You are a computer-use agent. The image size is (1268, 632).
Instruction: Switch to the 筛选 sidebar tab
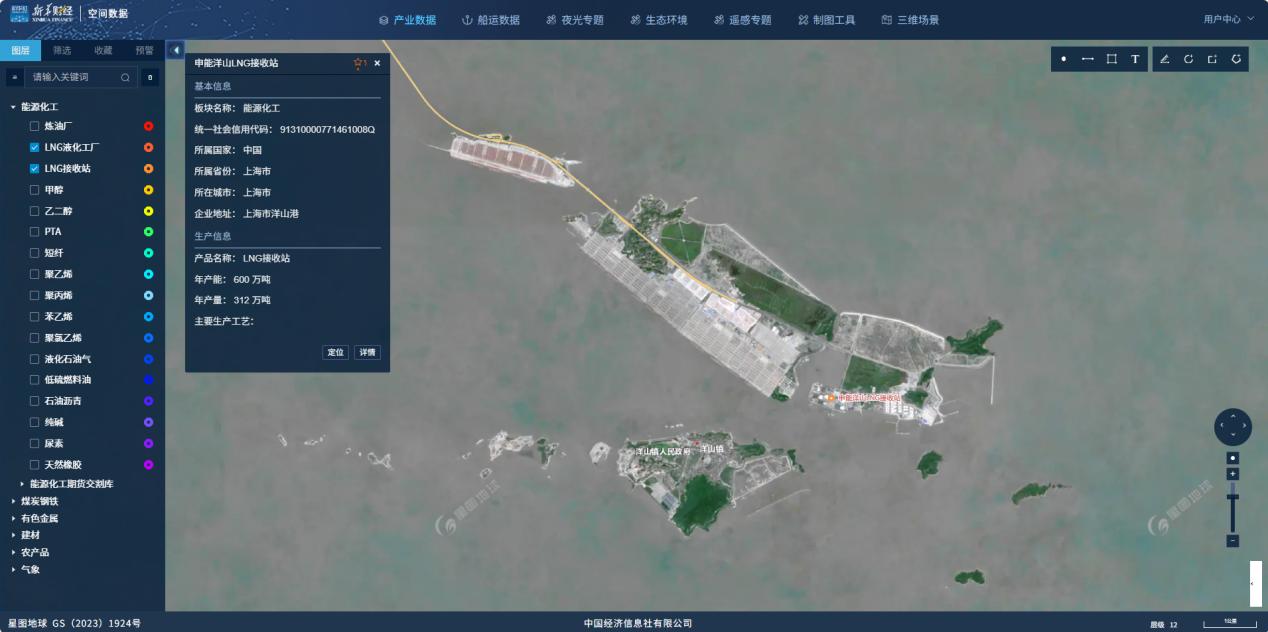62,50
